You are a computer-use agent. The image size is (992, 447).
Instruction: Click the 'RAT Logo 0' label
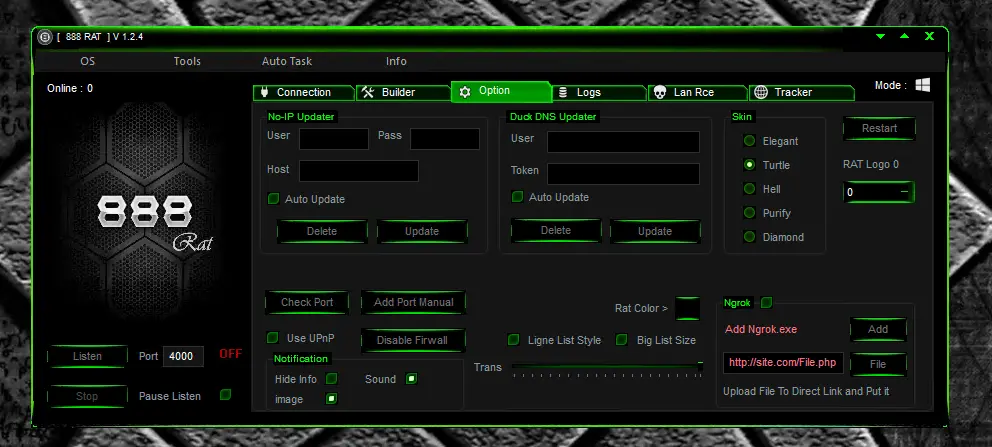(871, 164)
